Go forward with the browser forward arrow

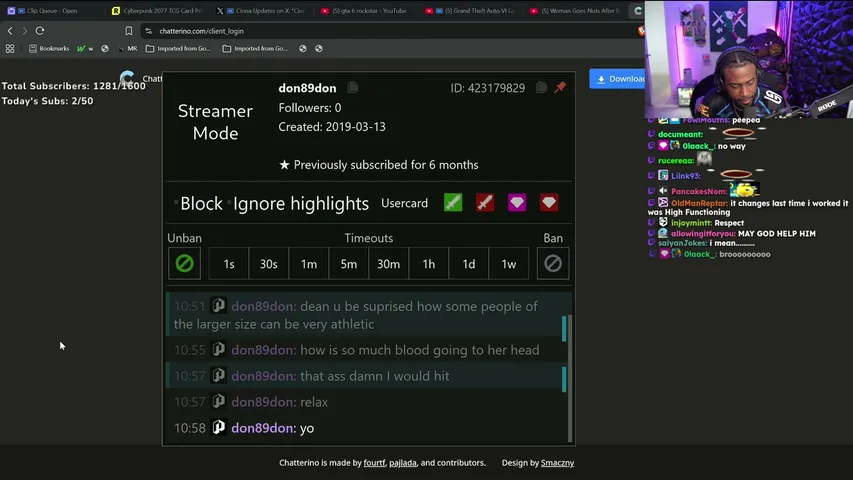pos(24,31)
